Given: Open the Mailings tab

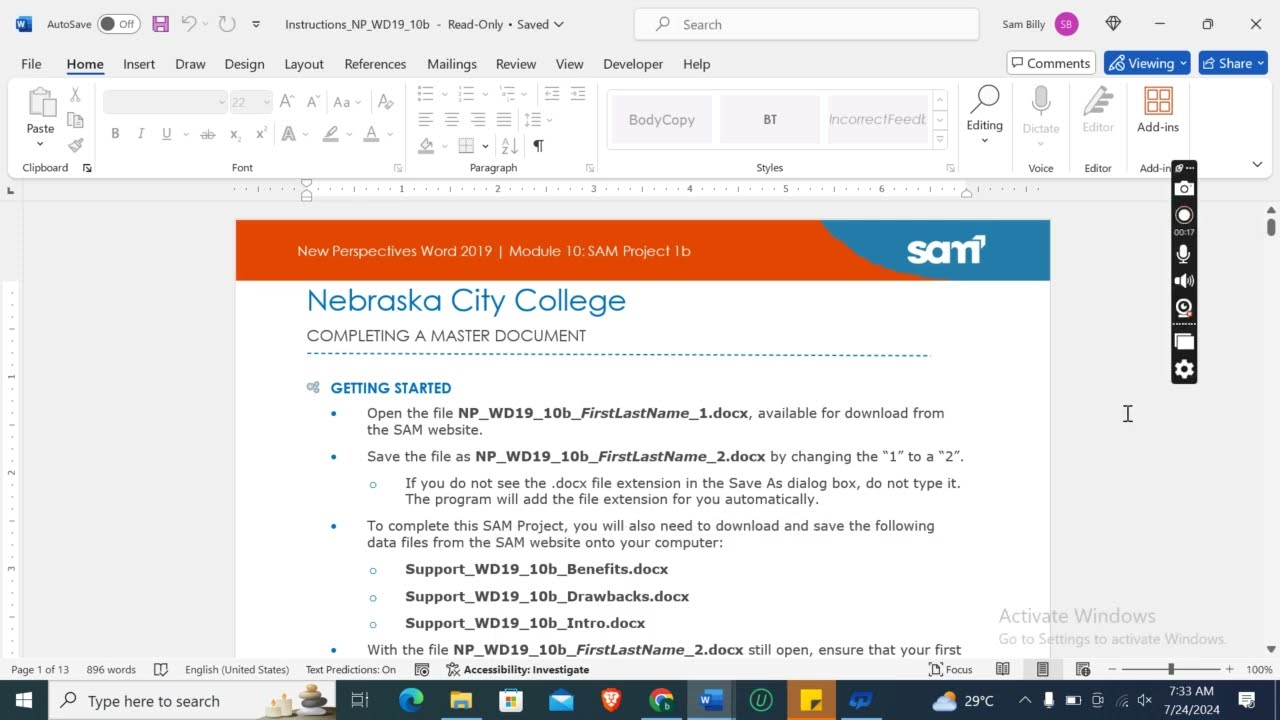Looking at the screenshot, I should (x=452, y=63).
